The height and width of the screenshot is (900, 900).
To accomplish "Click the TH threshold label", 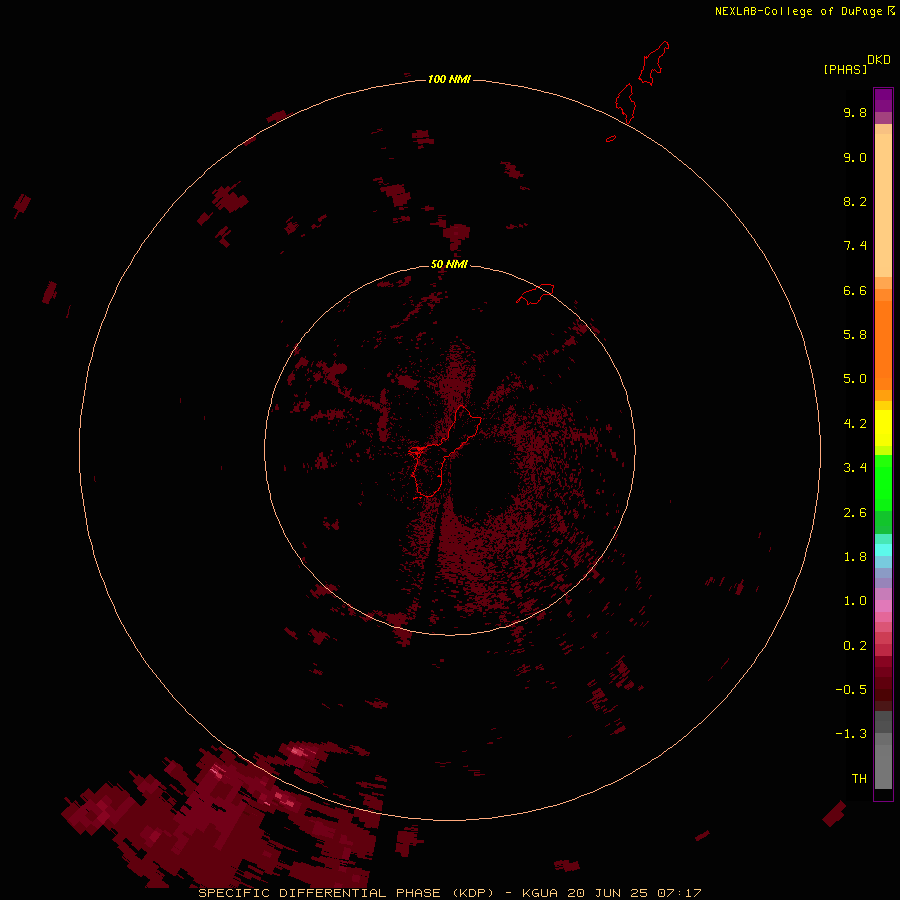I will tap(859, 779).
